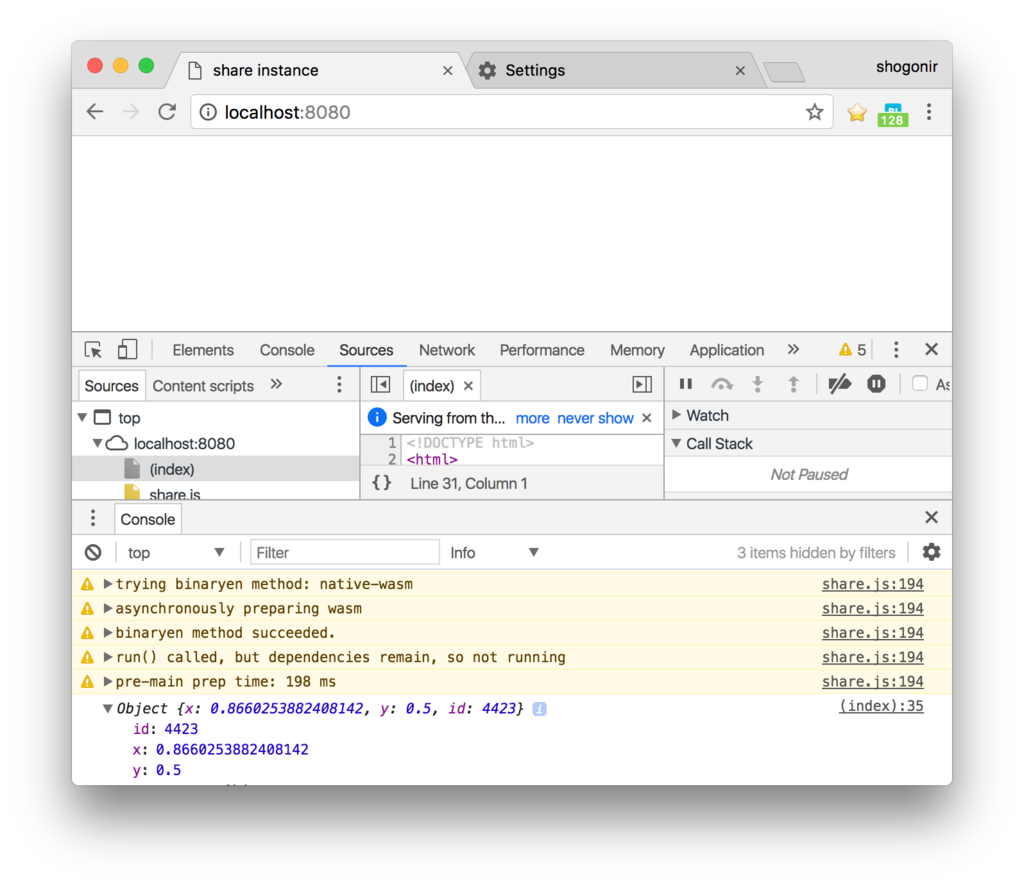Viewport: 1024px width, 888px height.
Task: Close the (index) editor tab
Action: pyautogui.click(x=468, y=386)
